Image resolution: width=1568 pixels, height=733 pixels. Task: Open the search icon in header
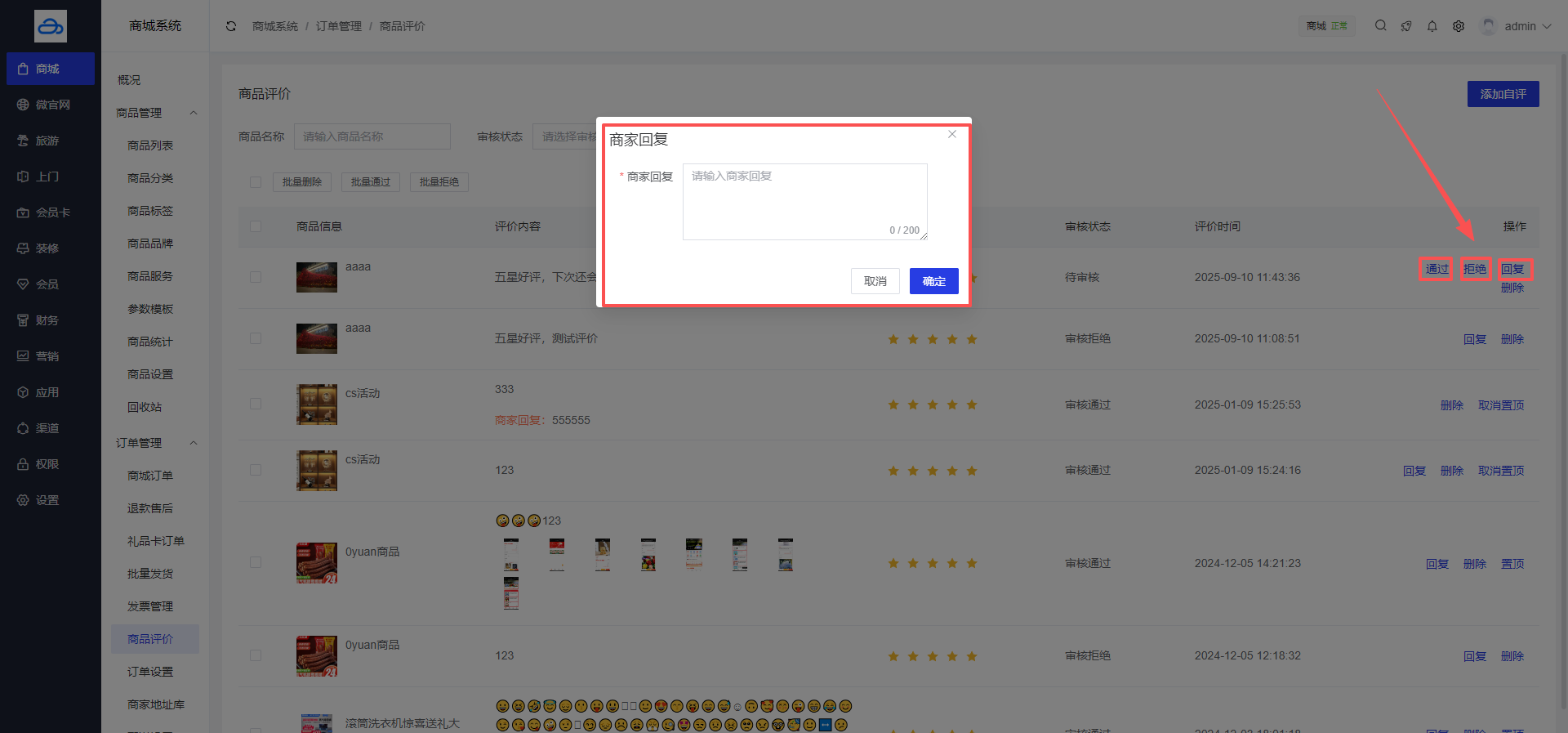pos(1380,26)
